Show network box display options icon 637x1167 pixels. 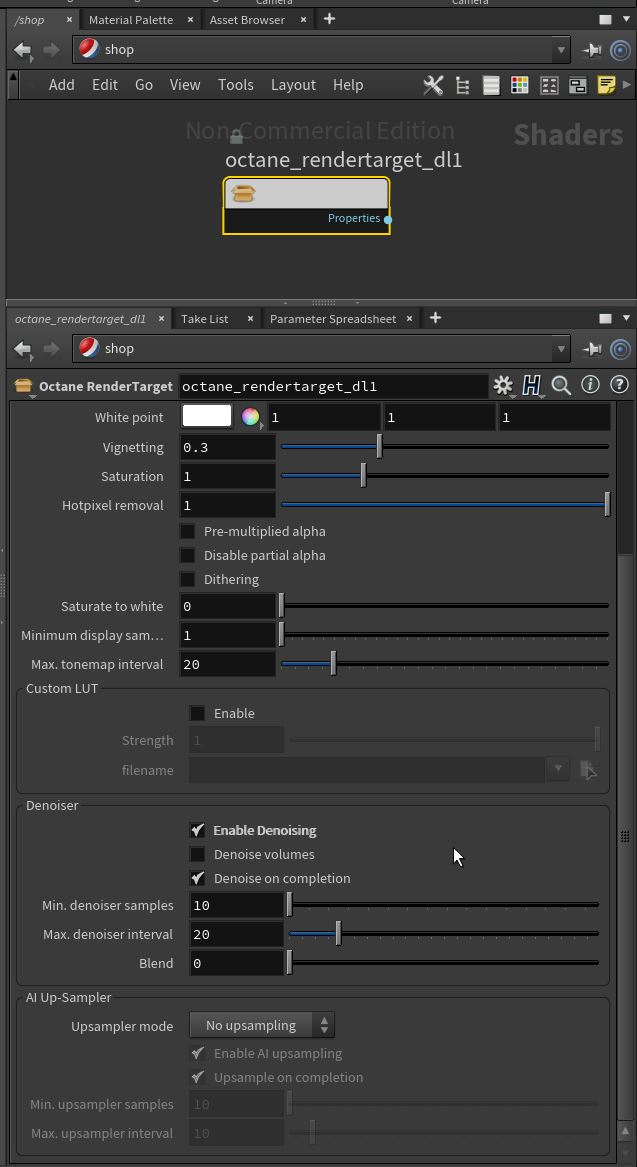tap(577, 86)
